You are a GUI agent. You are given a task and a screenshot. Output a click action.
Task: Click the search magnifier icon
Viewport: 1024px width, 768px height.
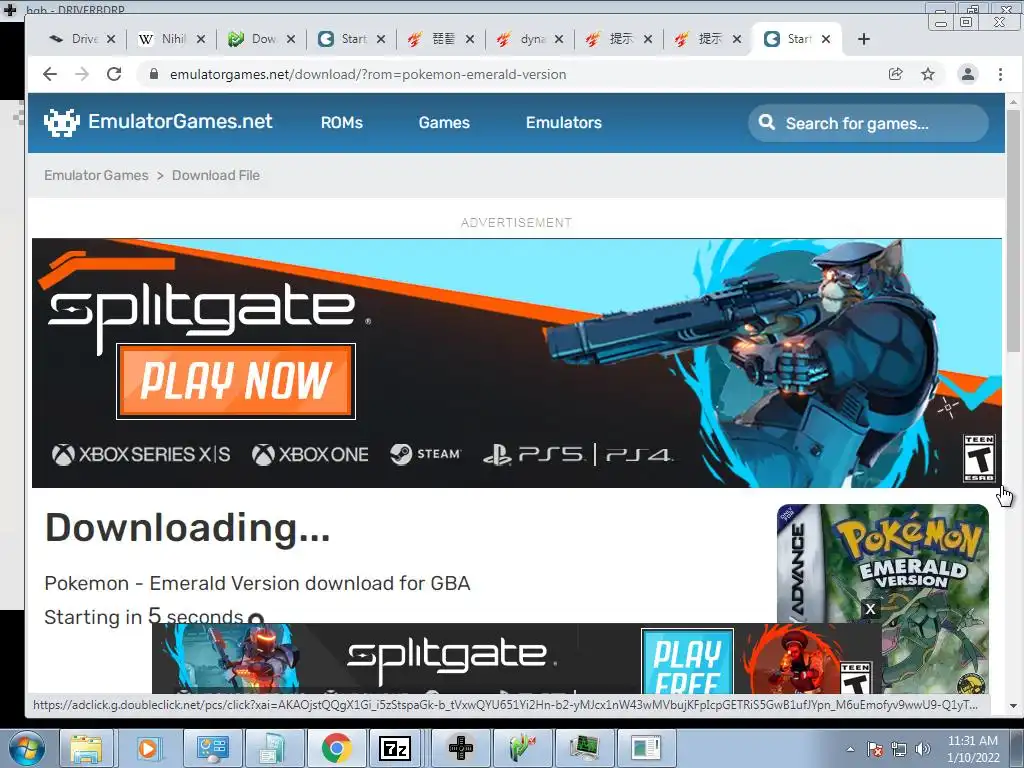(767, 123)
